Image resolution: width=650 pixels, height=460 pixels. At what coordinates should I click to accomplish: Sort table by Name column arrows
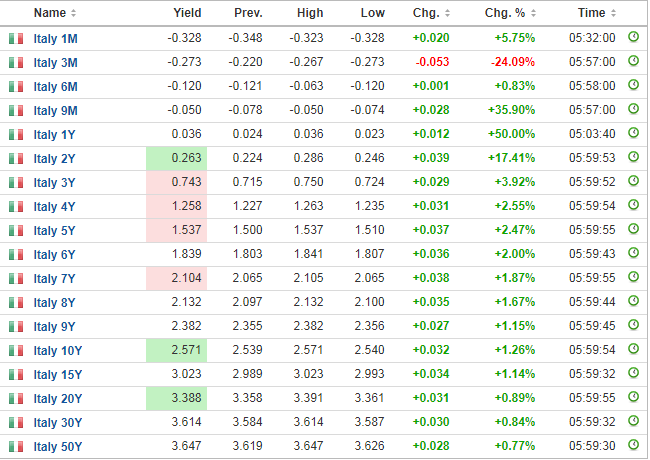click(x=73, y=13)
